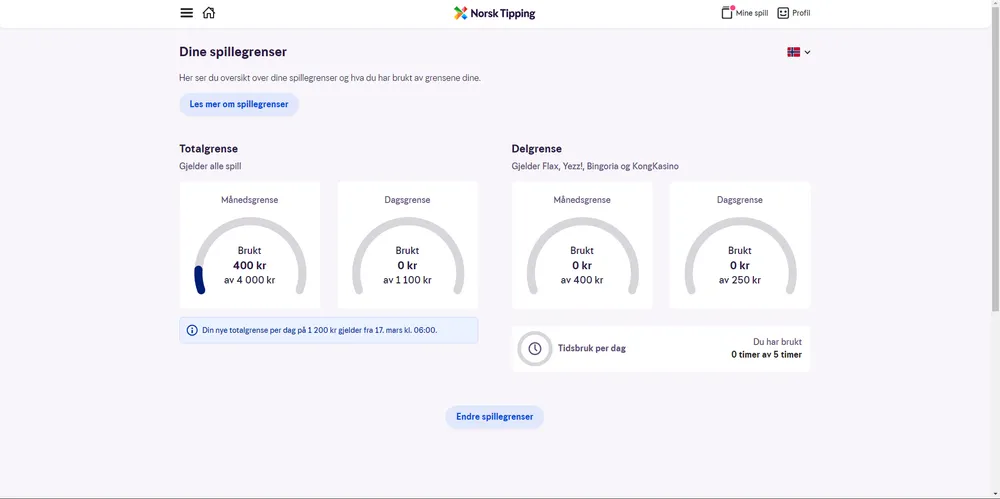Screen dimensions: 1000x499
Task: Click Les mer om spillegrenser button
Action: point(239,104)
